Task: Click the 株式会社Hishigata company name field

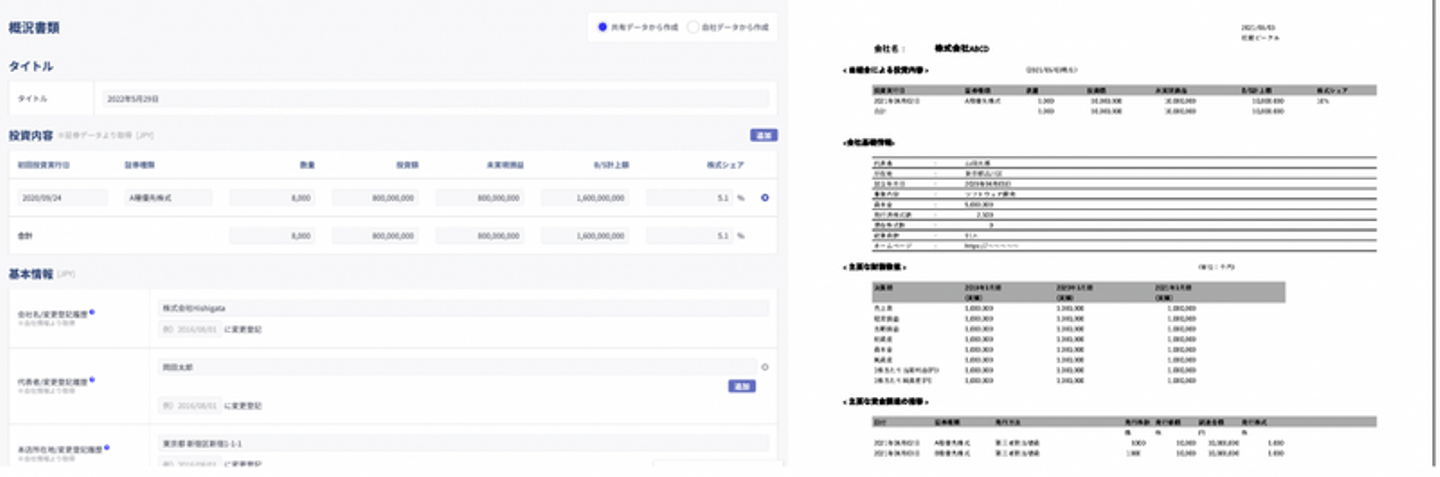Action: [464, 308]
